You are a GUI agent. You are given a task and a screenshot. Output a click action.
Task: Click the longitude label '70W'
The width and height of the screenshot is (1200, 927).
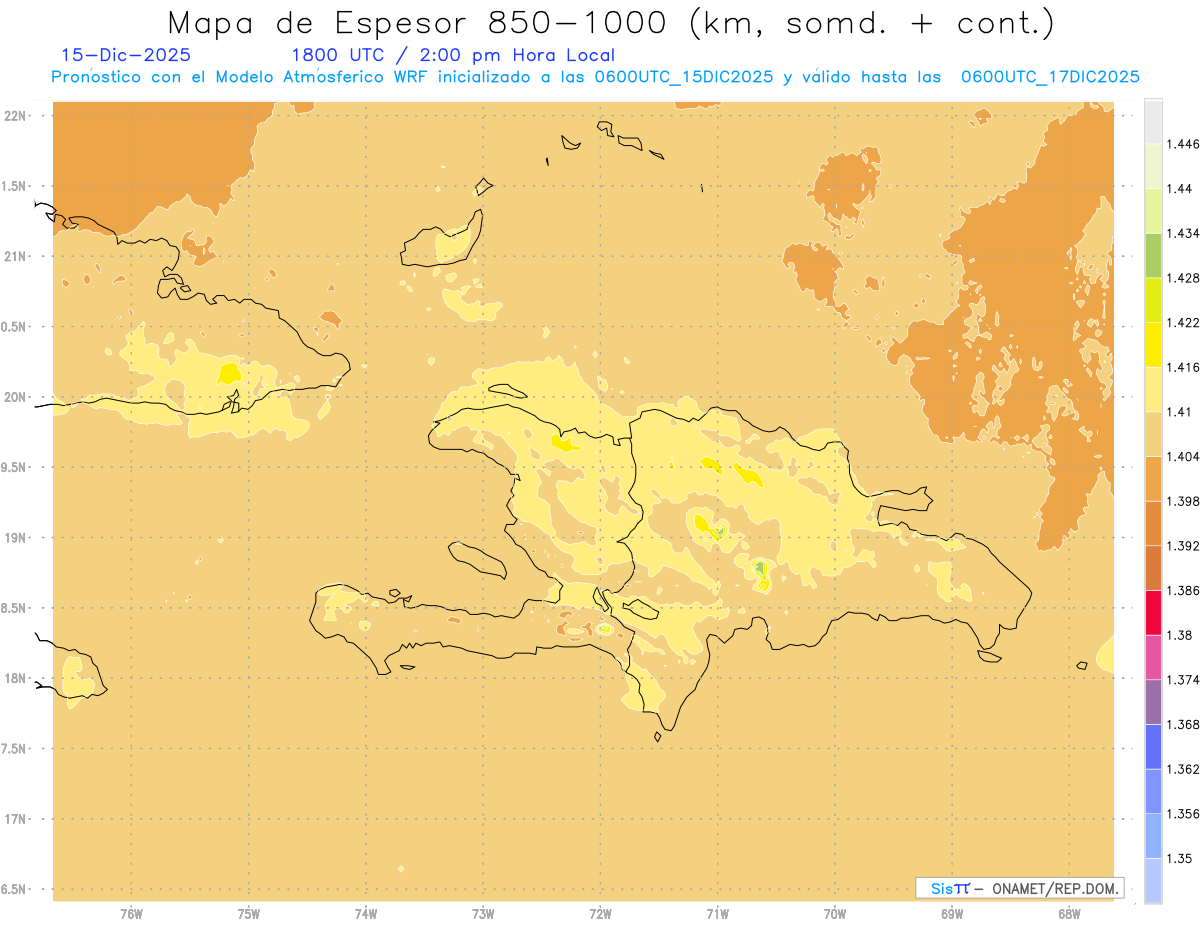click(835, 913)
